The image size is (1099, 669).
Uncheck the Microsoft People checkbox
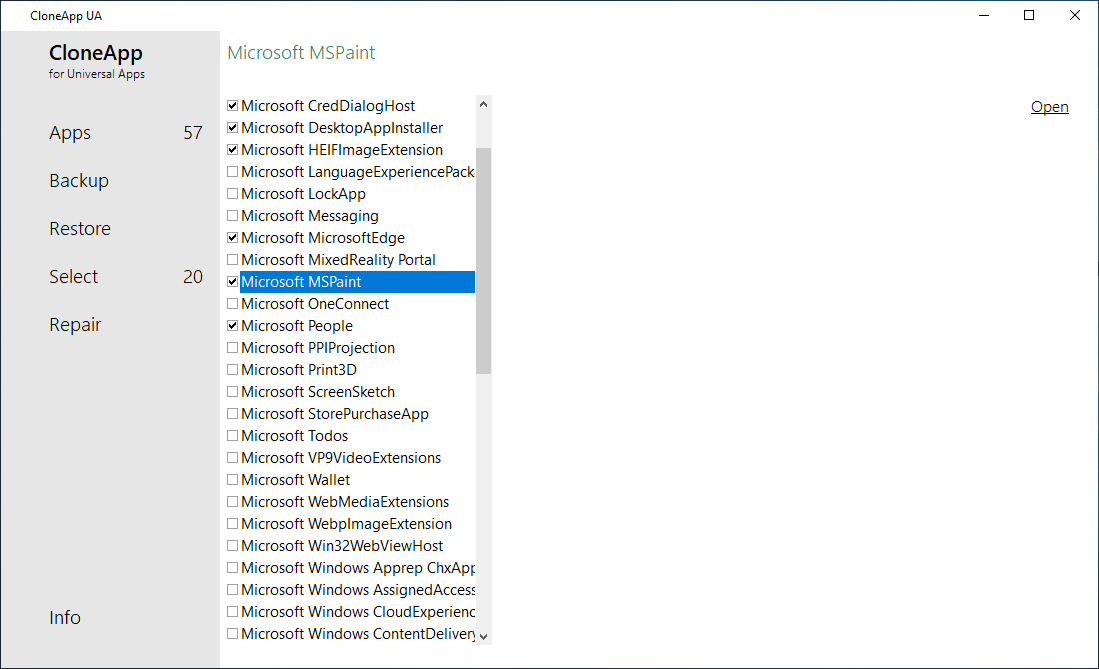click(233, 325)
